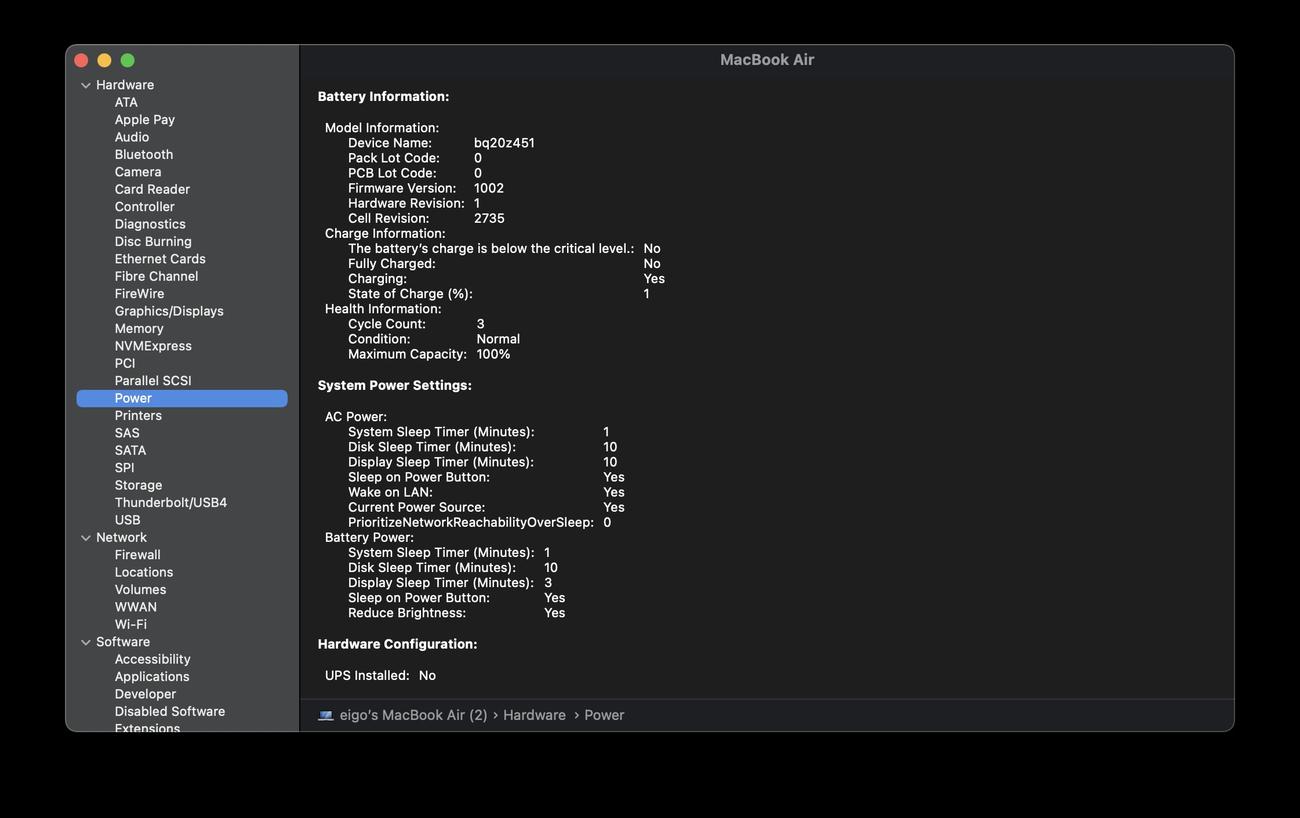Open PCI hardware entry
Image resolution: width=1300 pixels, height=818 pixels.
pyautogui.click(x=125, y=364)
